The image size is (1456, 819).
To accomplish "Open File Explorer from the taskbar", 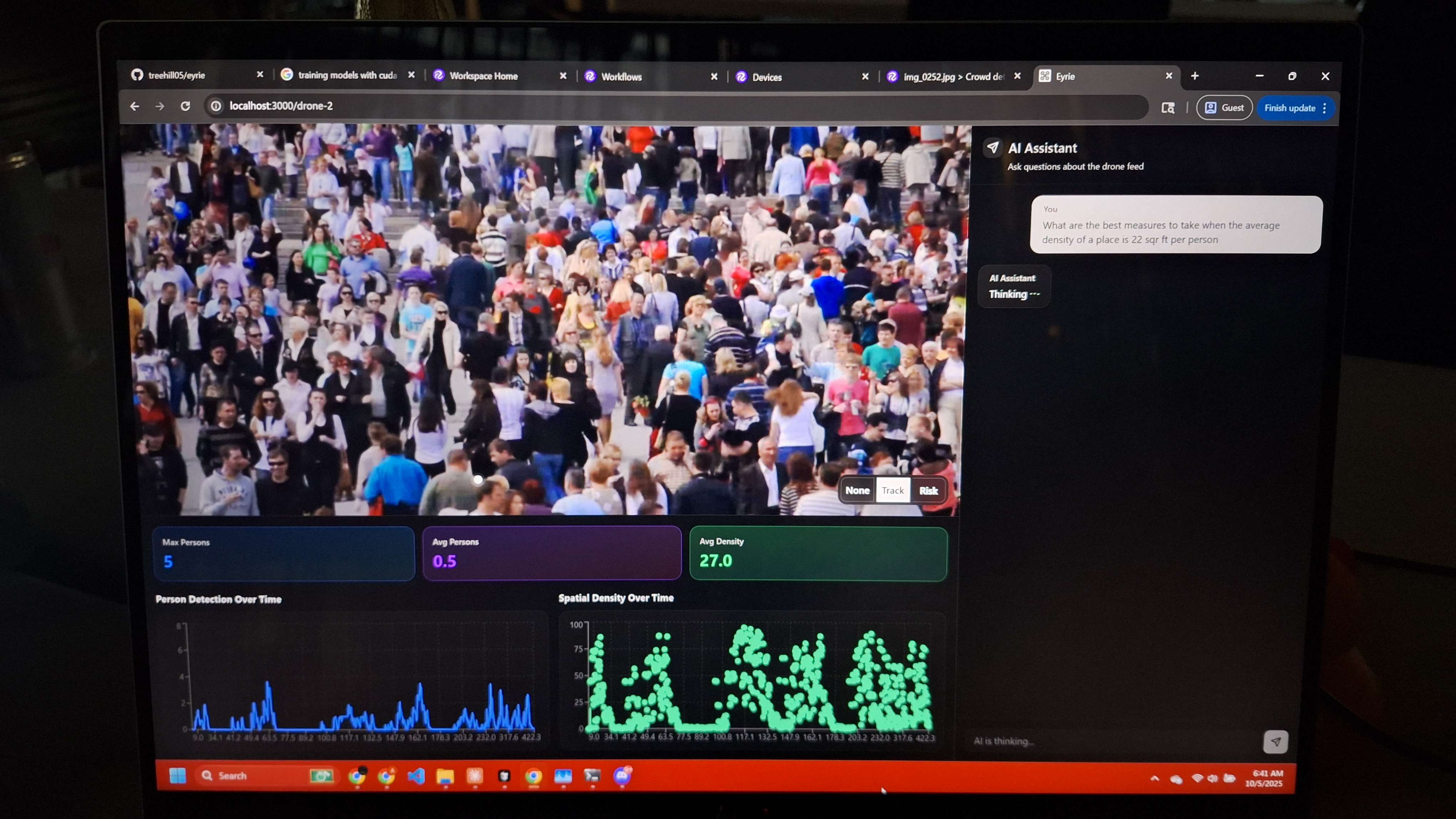I will tap(445, 777).
